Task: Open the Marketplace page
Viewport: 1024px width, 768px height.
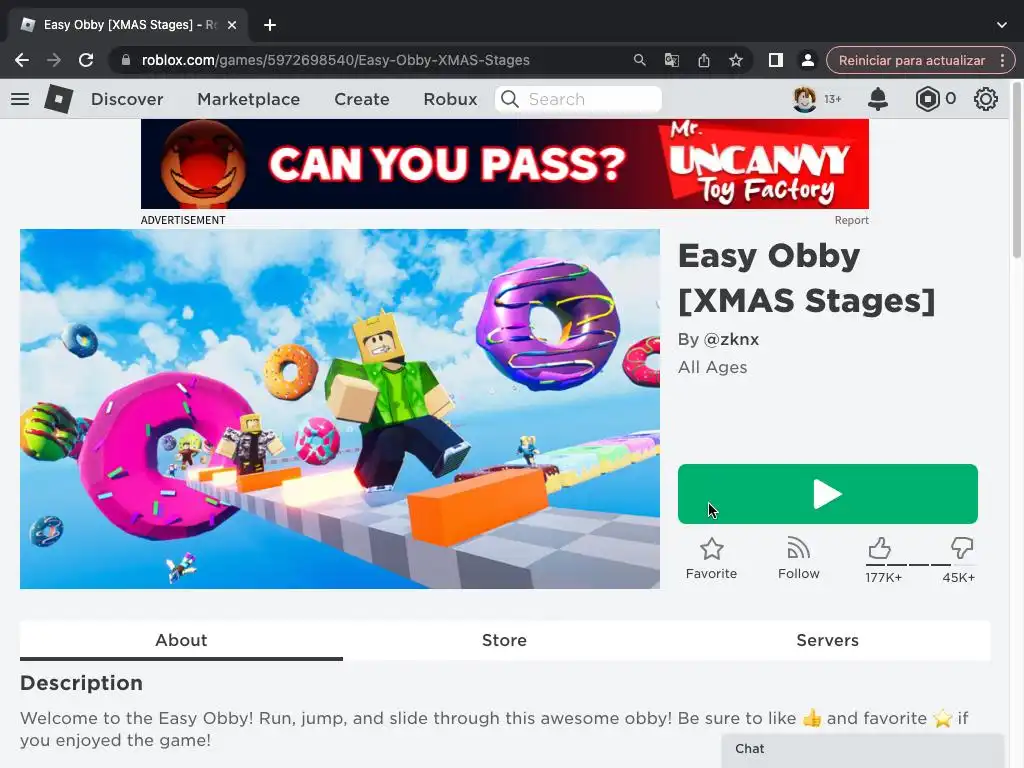Action: [x=248, y=99]
